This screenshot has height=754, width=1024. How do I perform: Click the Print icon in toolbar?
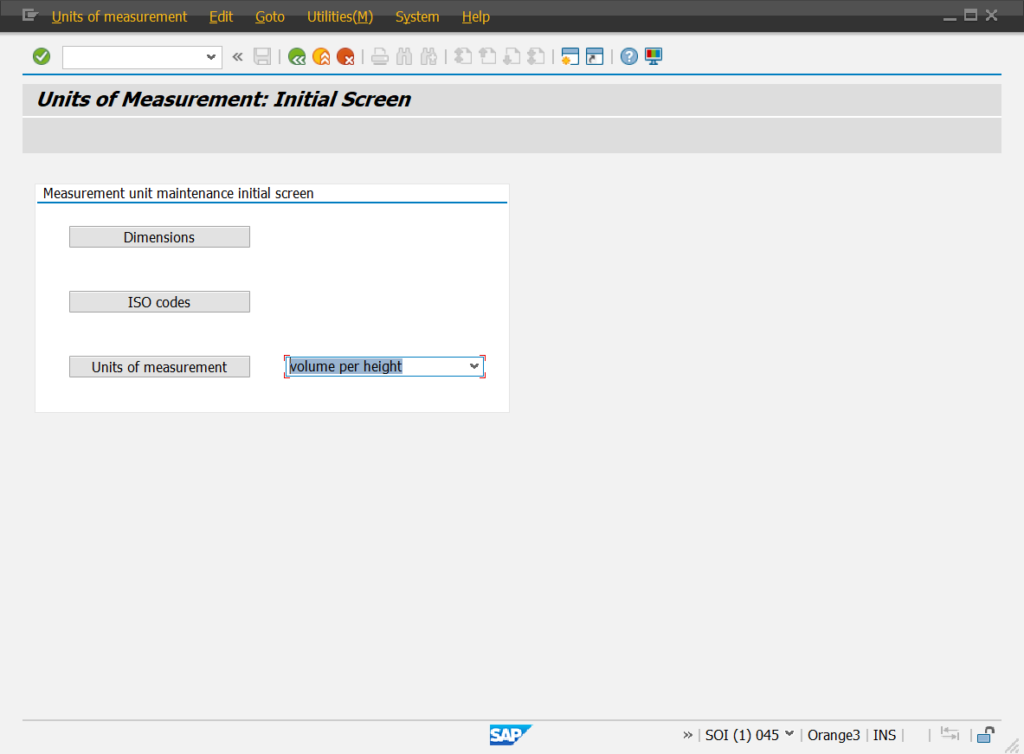point(379,57)
